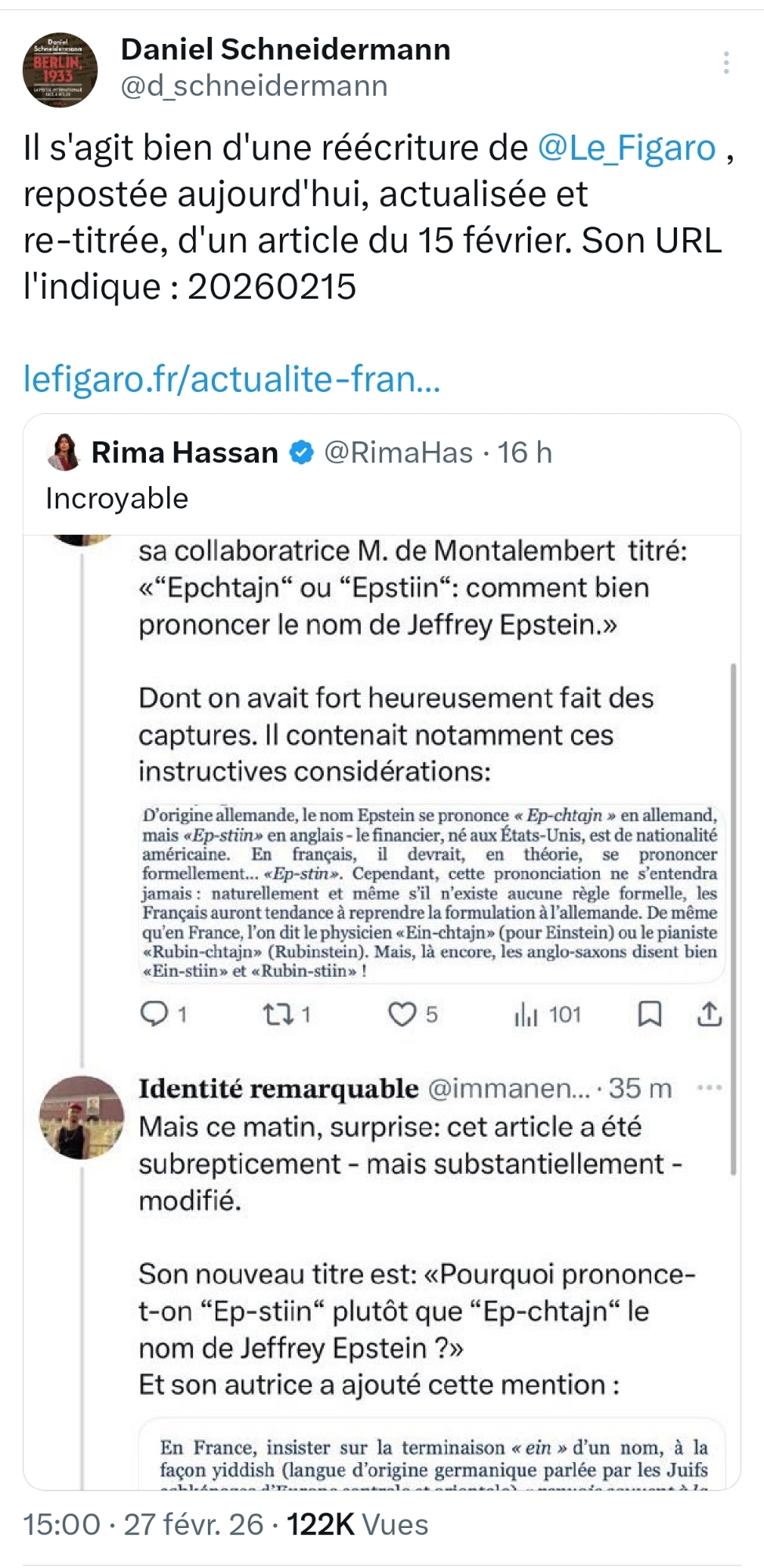Open the Identité remarquable three-dot menu
The height and width of the screenshot is (1568, 764).
coord(709,1088)
